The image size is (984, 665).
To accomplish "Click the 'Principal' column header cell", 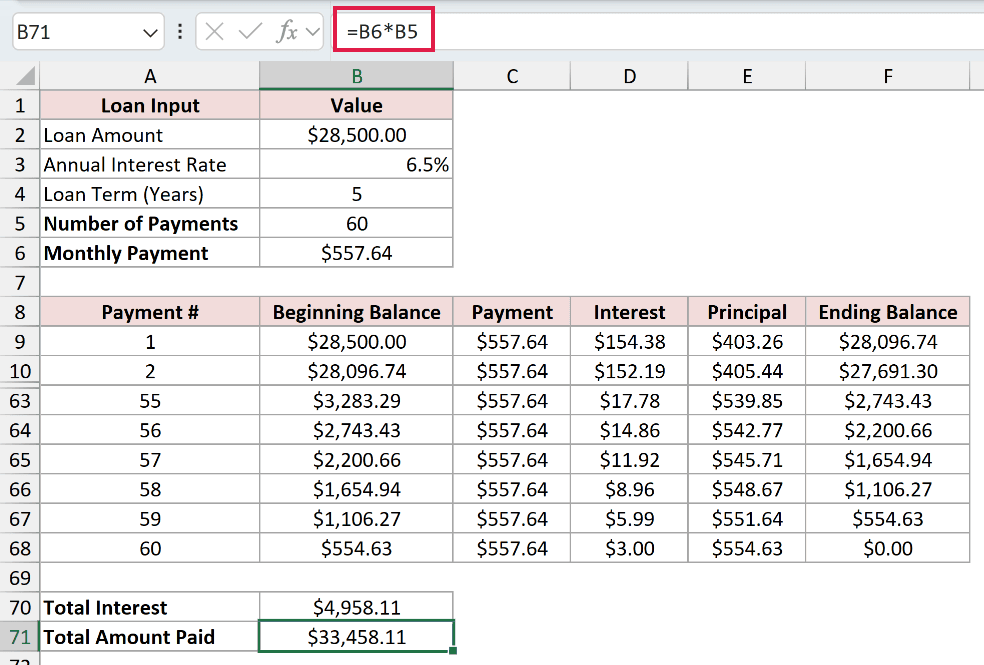I will [x=747, y=312].
